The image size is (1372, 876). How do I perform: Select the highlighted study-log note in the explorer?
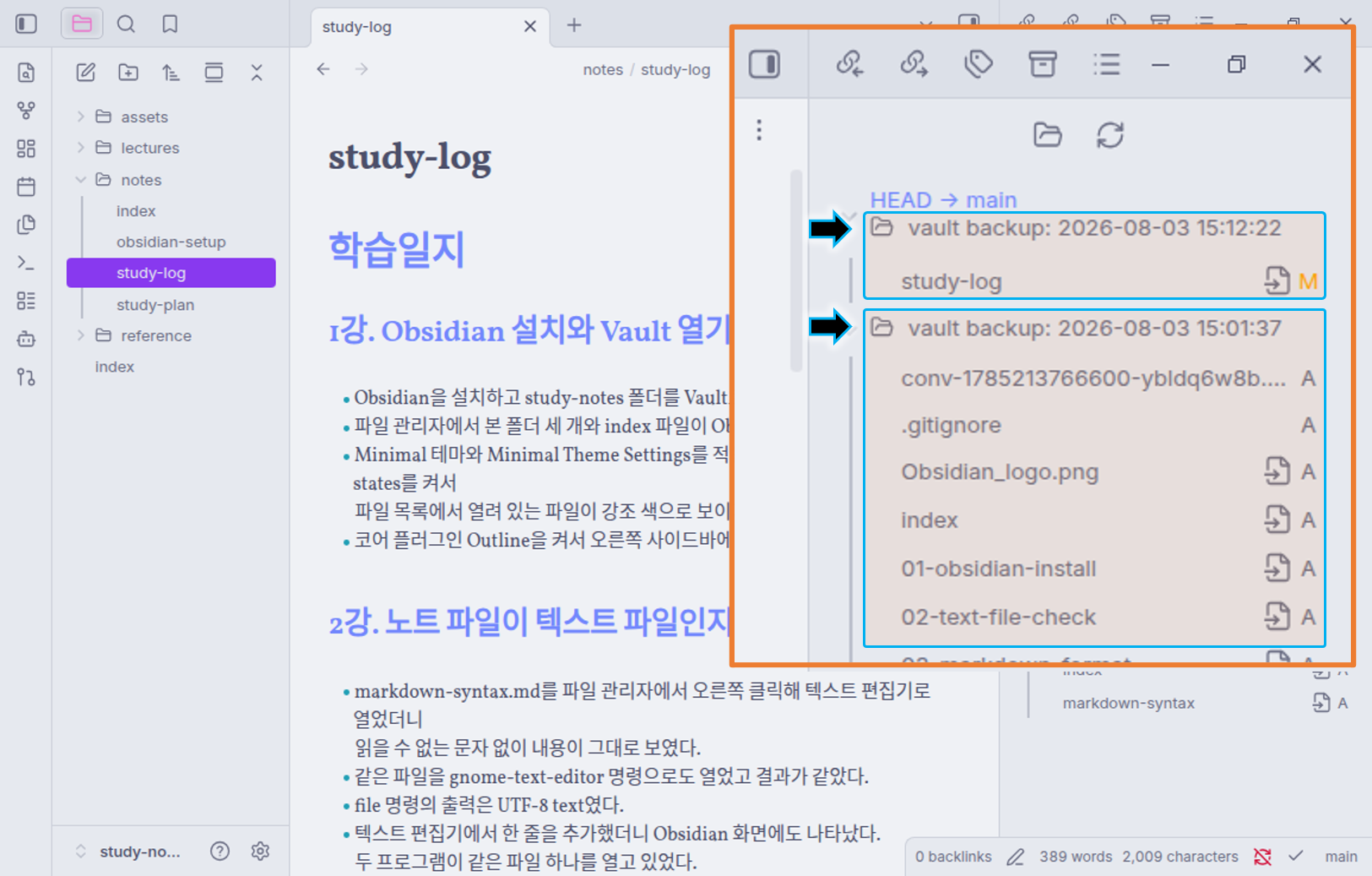[x=171, y=273]
